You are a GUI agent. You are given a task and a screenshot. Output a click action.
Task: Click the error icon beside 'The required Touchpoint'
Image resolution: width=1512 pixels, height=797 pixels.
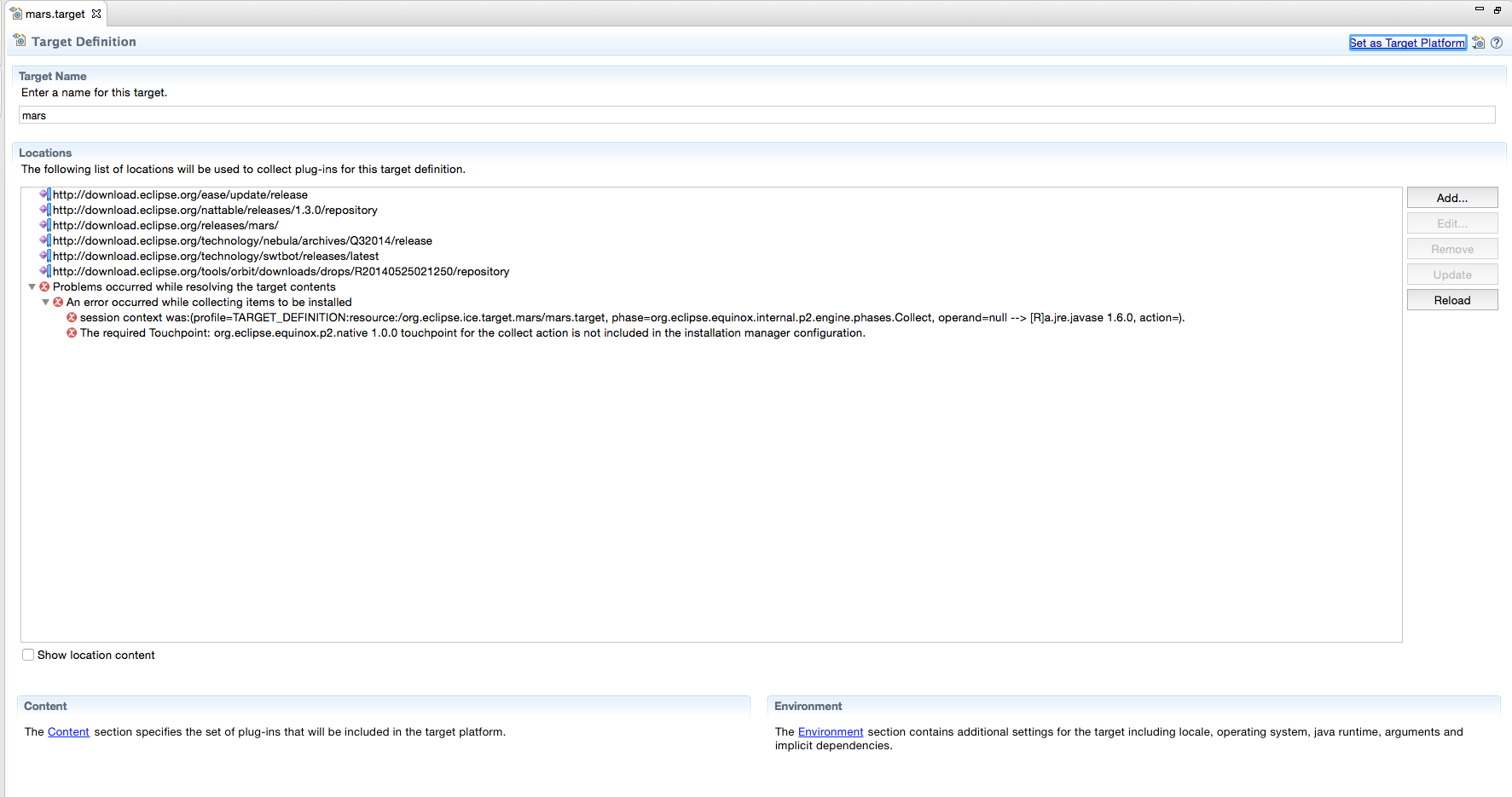point(72,333)
